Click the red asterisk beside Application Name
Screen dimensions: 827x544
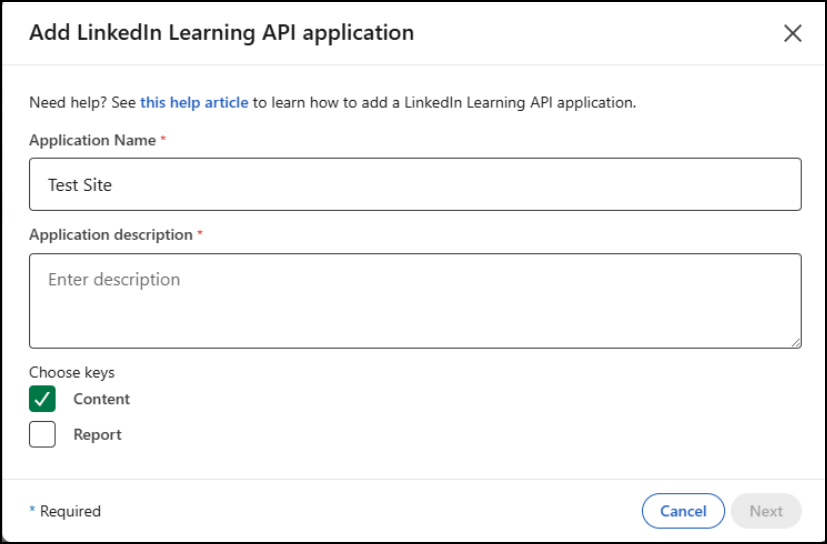(163, 139)
